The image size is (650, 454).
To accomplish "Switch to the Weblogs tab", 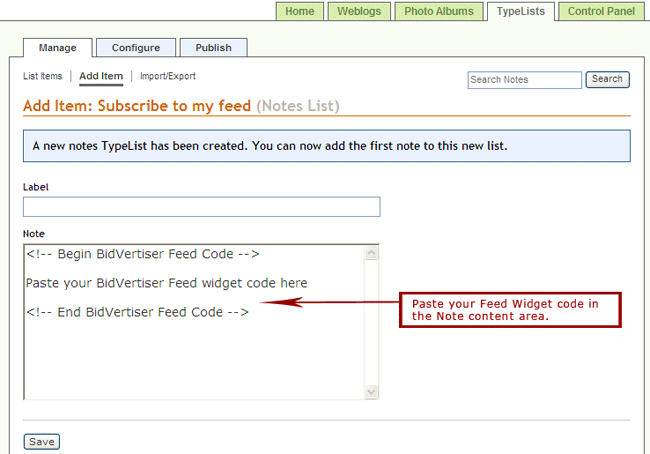I will point(359,11).
